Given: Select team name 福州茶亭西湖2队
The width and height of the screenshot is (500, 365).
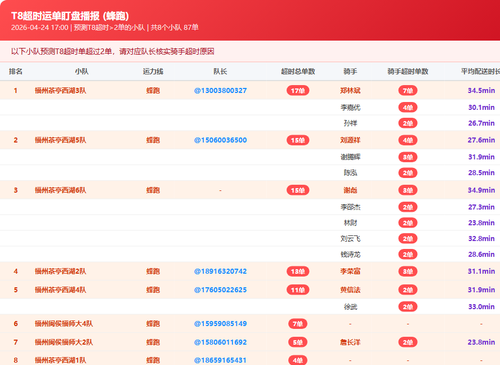Looking at the screenshot, I should pyautogui.click(x=60, y=271).
